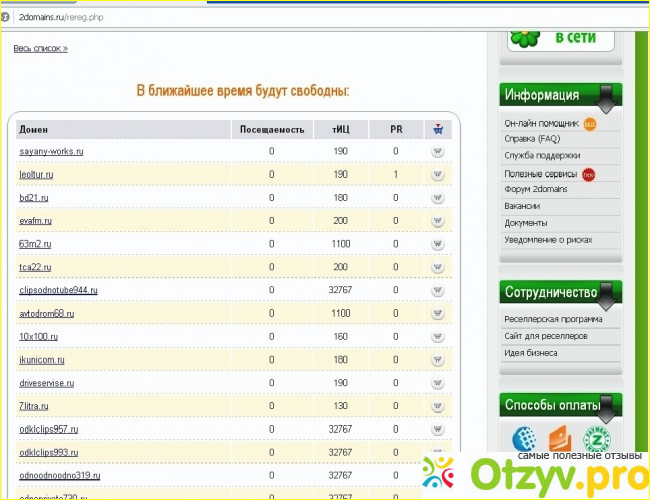Add 10x100.ru to cart using its cart icon
The image size is (650, 500).
pos(437,337)
